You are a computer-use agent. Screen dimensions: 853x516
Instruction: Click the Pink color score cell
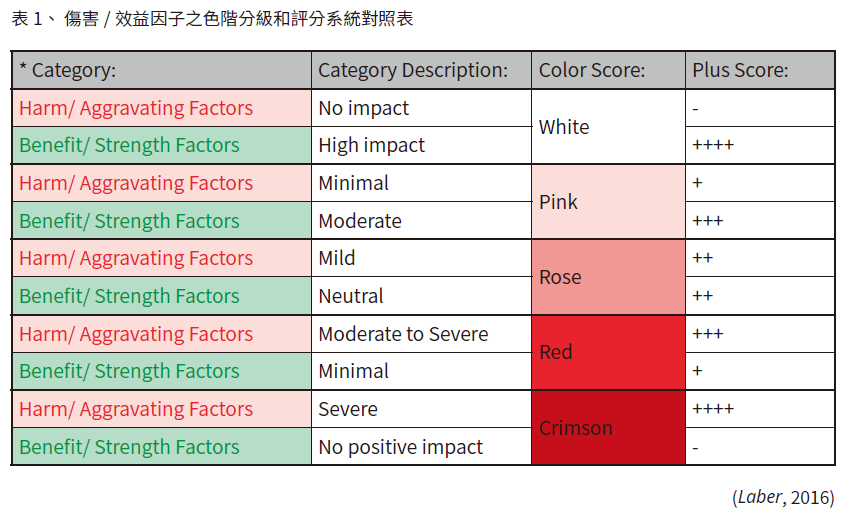[608, 202]
